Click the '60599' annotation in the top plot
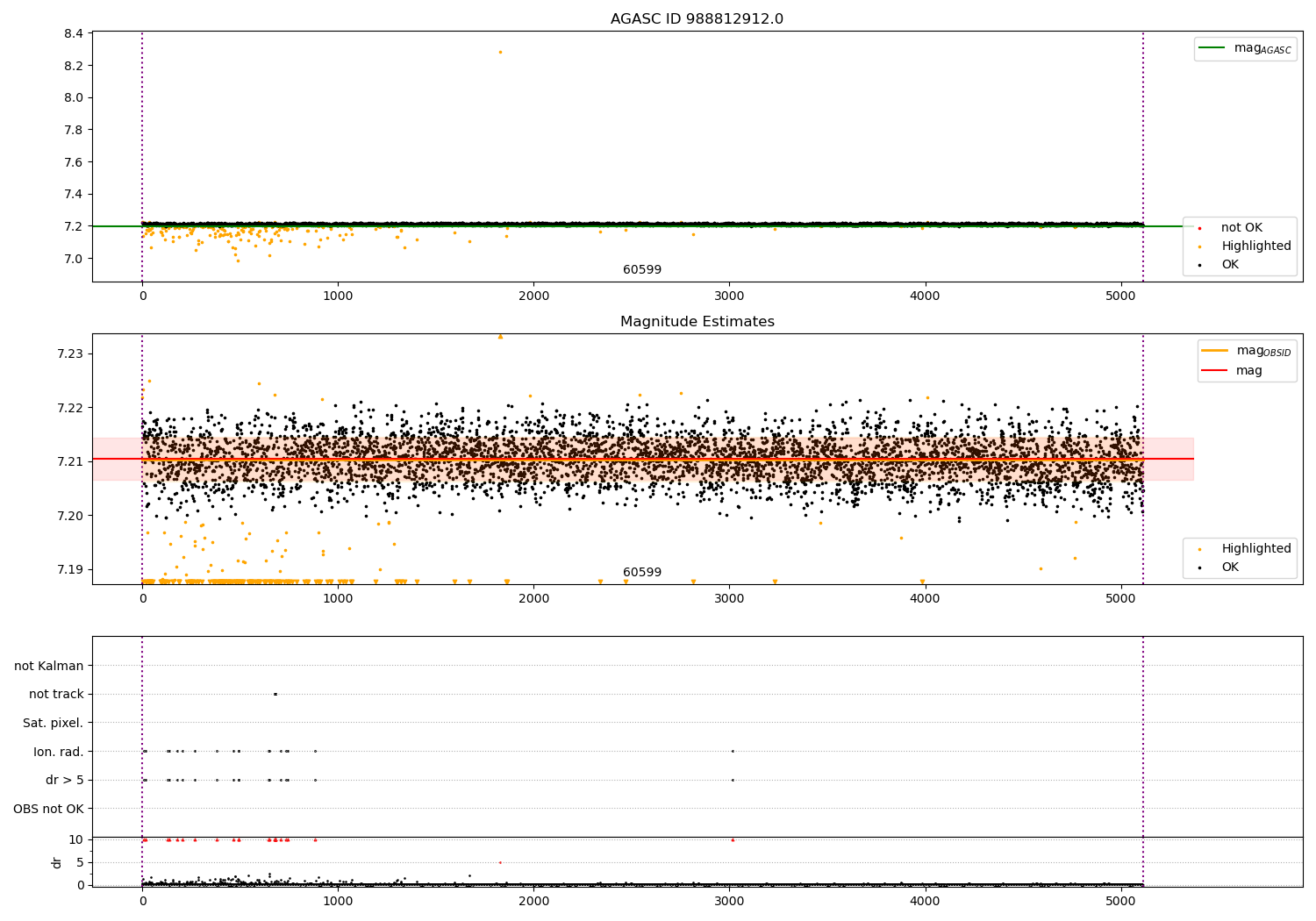The image size is (1316, 921). [x=642, y=270]
